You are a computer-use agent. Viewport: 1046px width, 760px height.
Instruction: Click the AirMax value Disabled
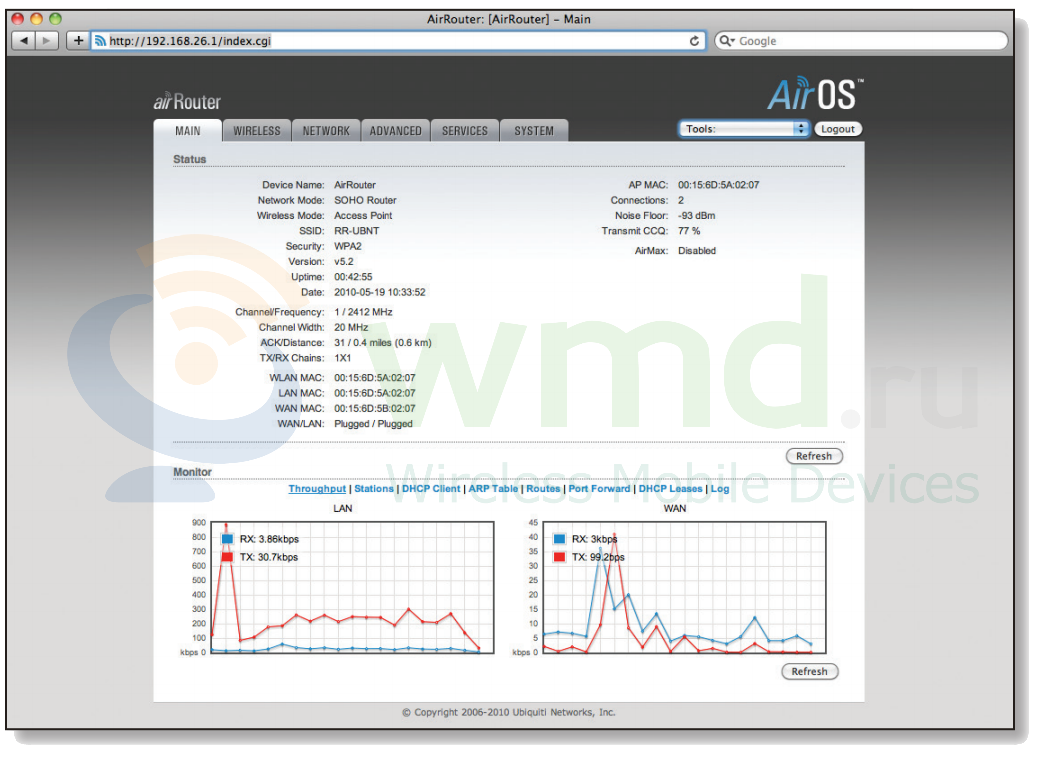(x=696, y=251)
